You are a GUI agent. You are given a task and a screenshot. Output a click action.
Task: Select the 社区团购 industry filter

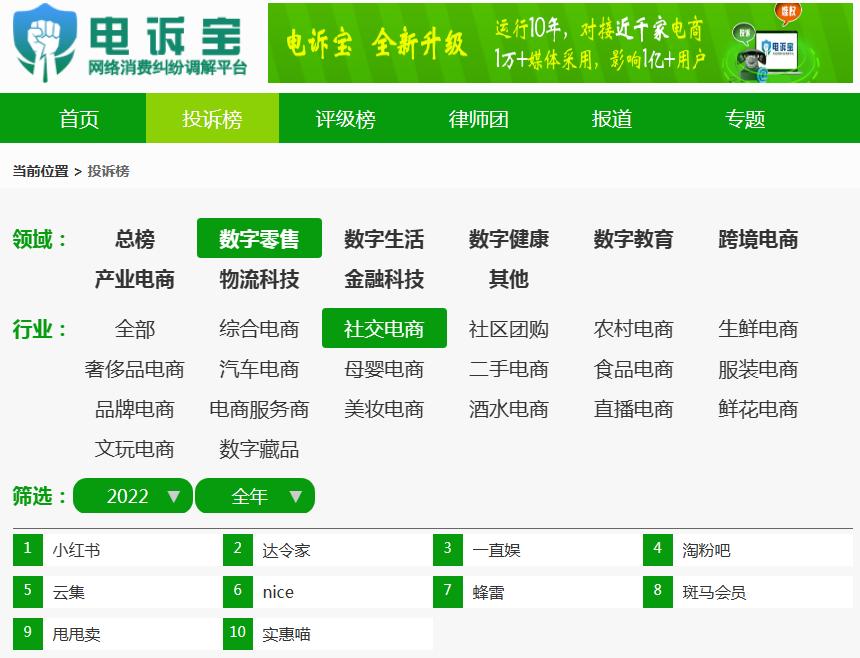click(x=509, y=328)
